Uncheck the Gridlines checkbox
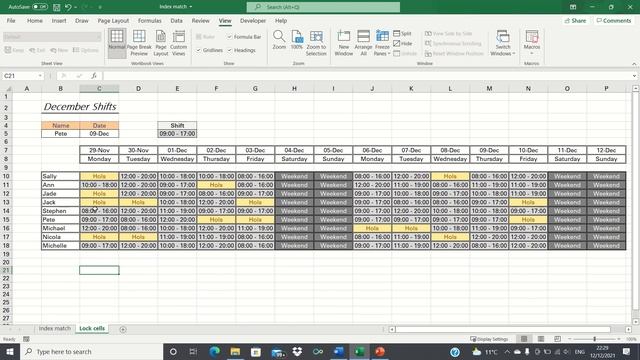The height and width of the screenshot is (360, 640). 199,50
